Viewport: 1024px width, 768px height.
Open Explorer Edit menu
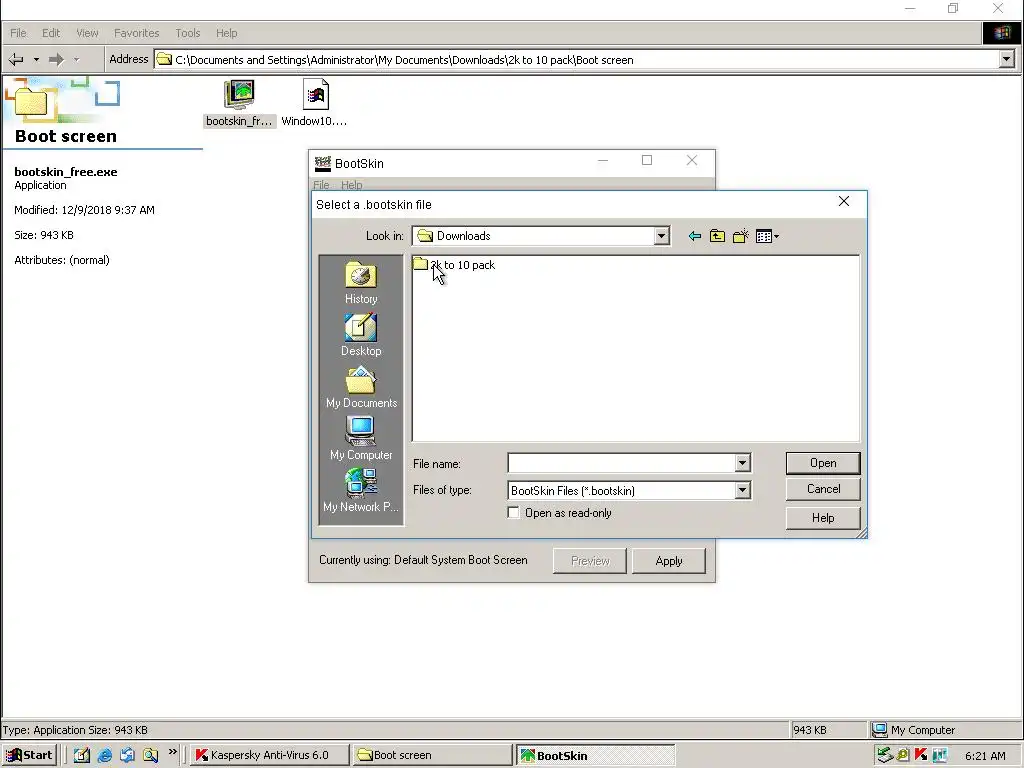[x=51, y=33]
